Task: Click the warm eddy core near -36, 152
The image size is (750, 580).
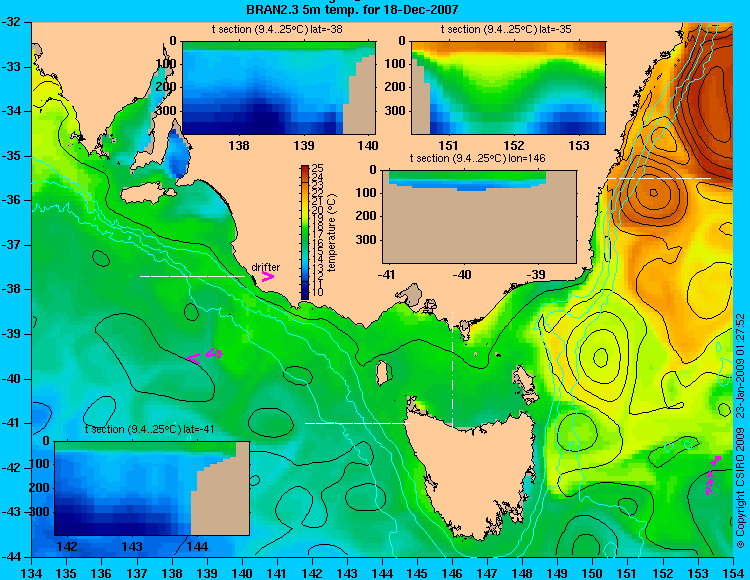Action: tap(653, 193)
